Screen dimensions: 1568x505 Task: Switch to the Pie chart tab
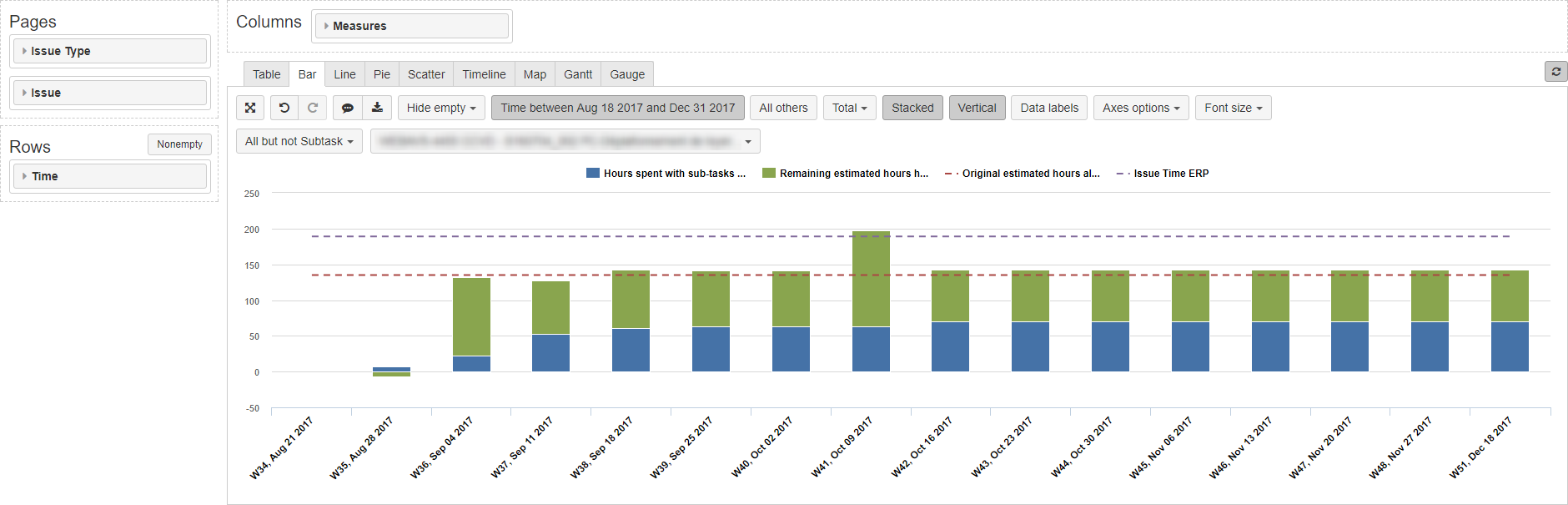coord(382,74)
